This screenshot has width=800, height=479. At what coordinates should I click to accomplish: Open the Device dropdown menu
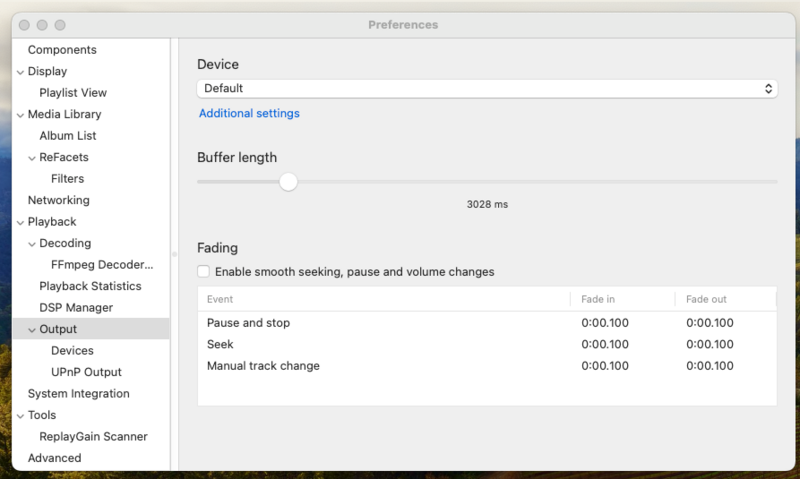point(486,89)
